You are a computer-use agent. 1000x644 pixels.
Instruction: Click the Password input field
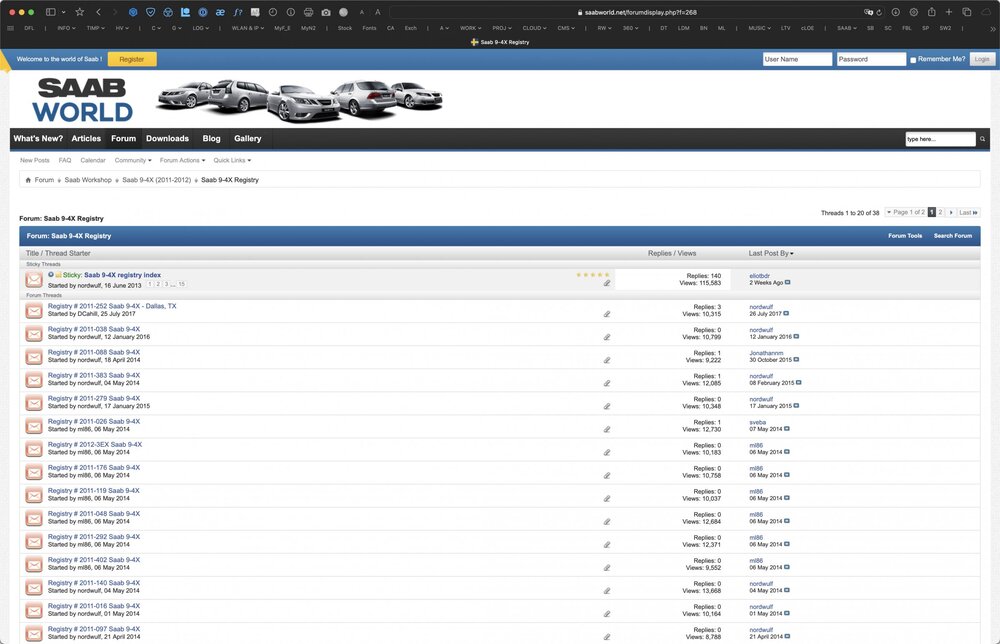point(871,59)
